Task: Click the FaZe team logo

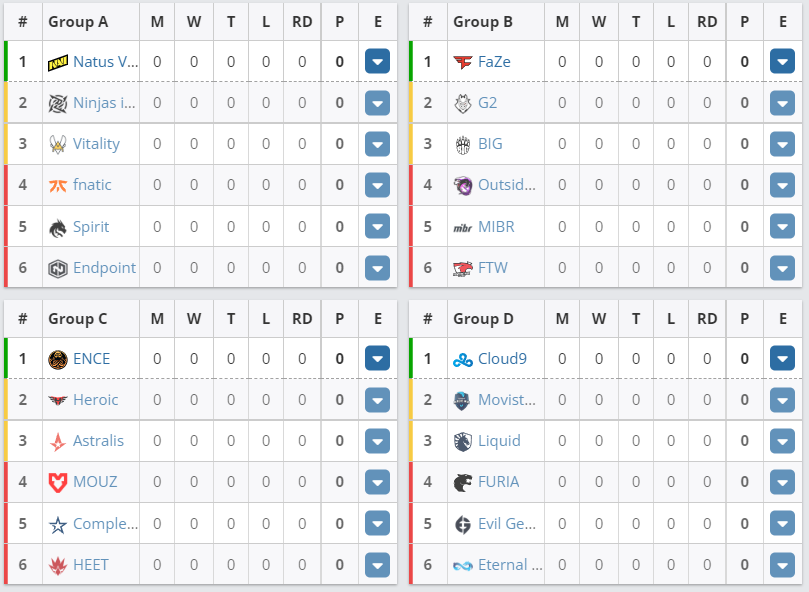Action: pyautogui.click(x=463, y=62)
